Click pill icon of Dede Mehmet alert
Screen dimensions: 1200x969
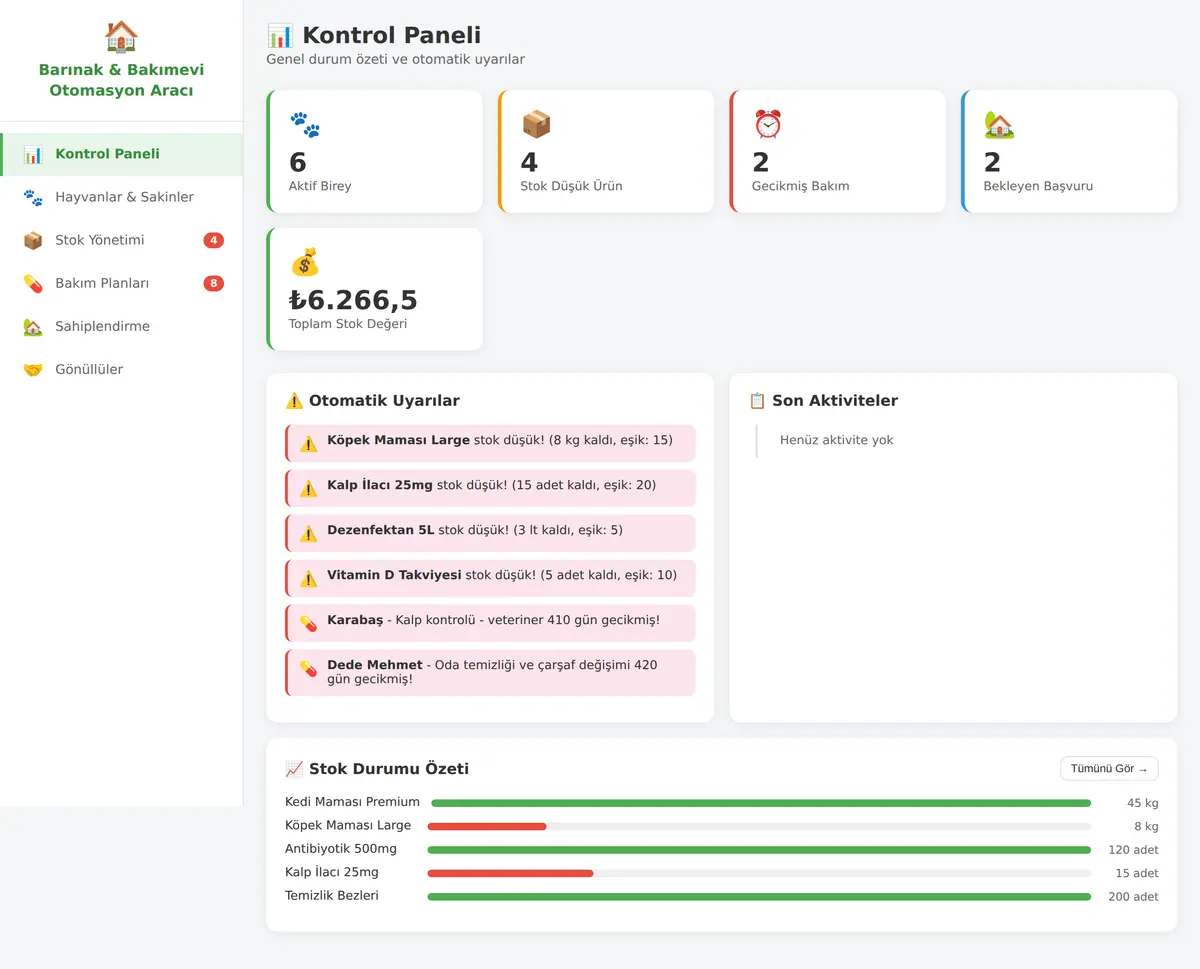point(308,668)
